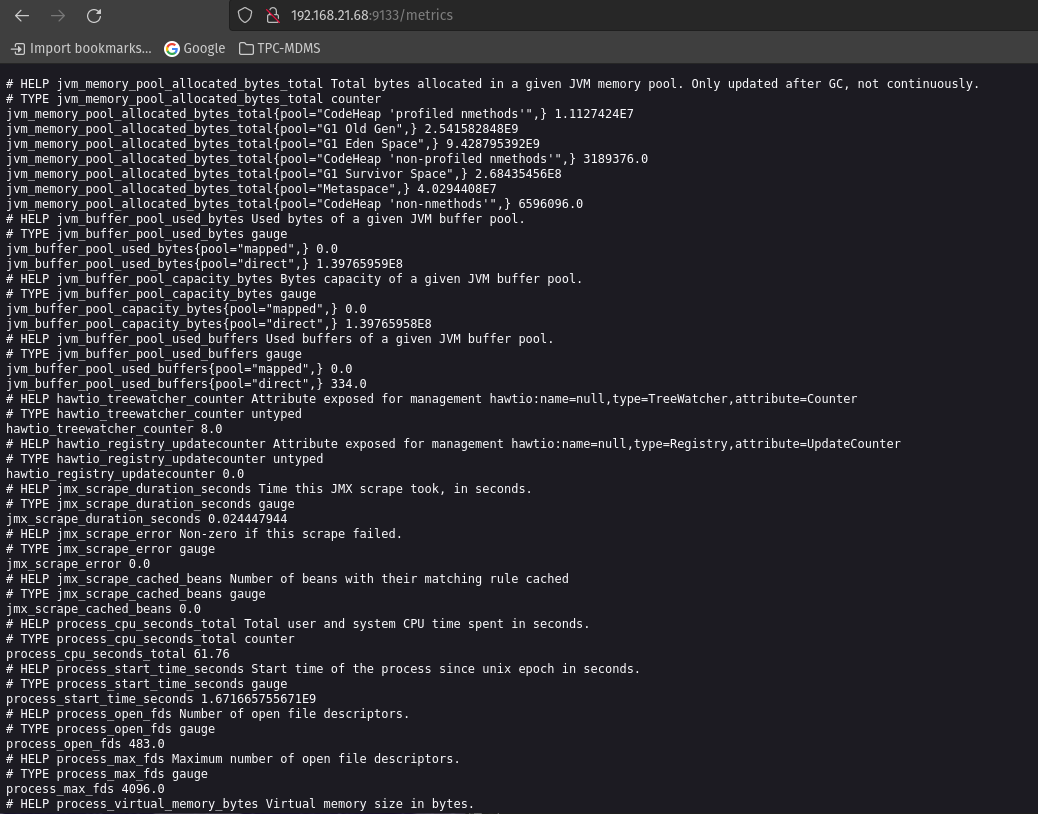Click the jvm_buffer_pool_used_bytes mapped 0.0 line
Image resolution: width=1038 pixels, height=814 pixels.
(x=171, y=249)
